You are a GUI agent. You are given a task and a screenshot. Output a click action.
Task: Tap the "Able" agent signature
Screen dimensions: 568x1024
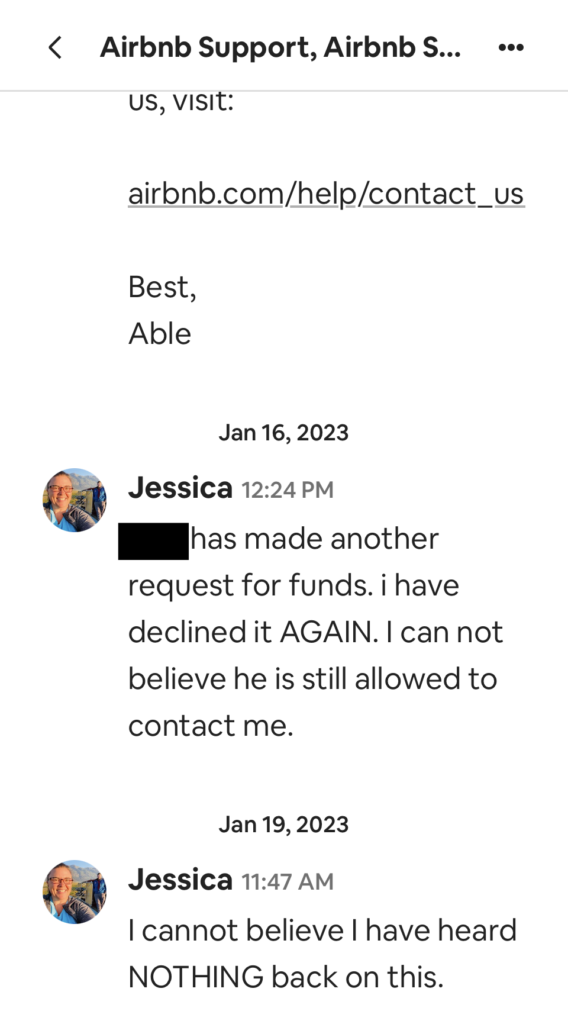pos(160,334)
